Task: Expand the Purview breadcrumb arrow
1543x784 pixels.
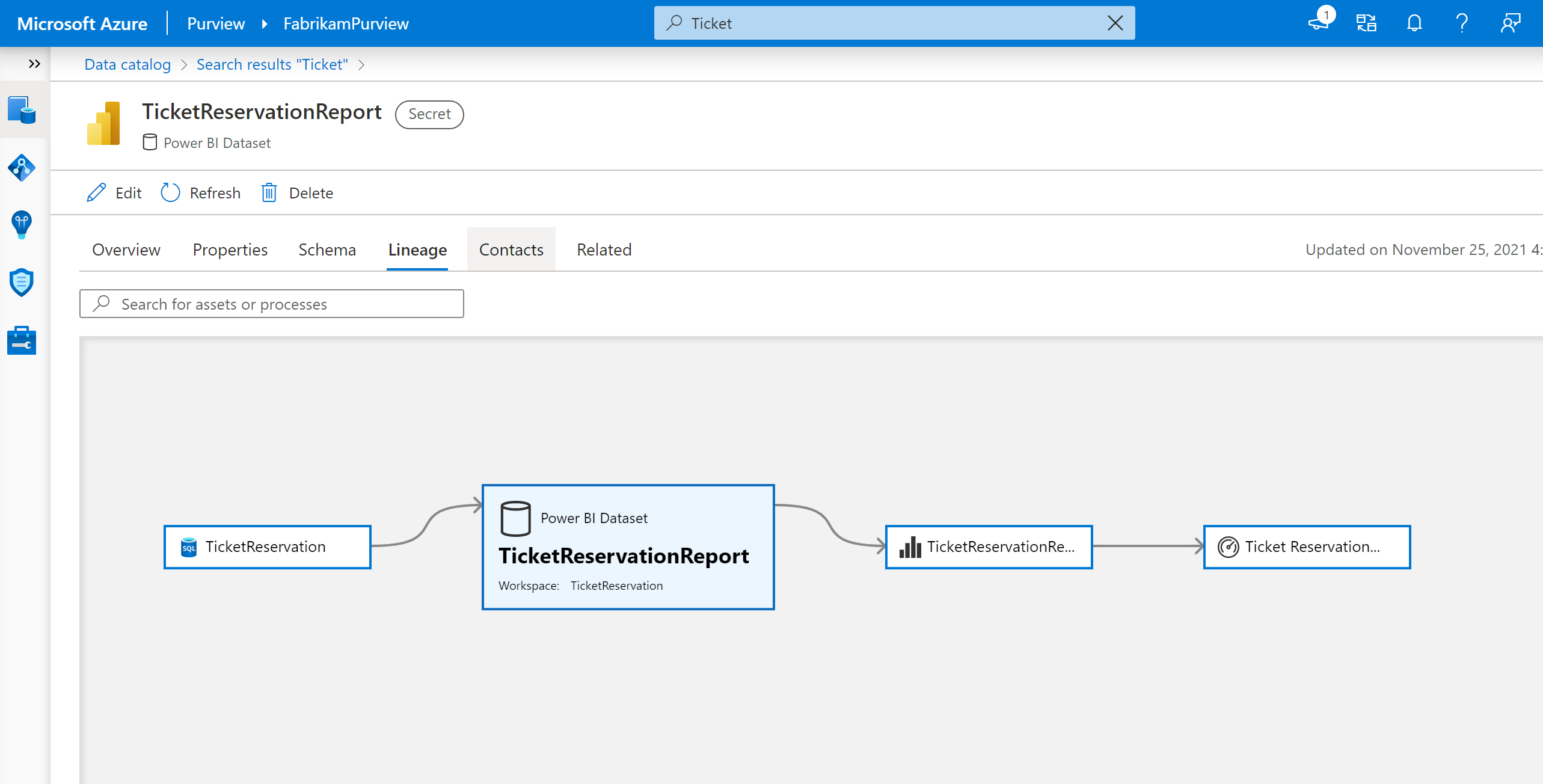Action: pos(265,23)
